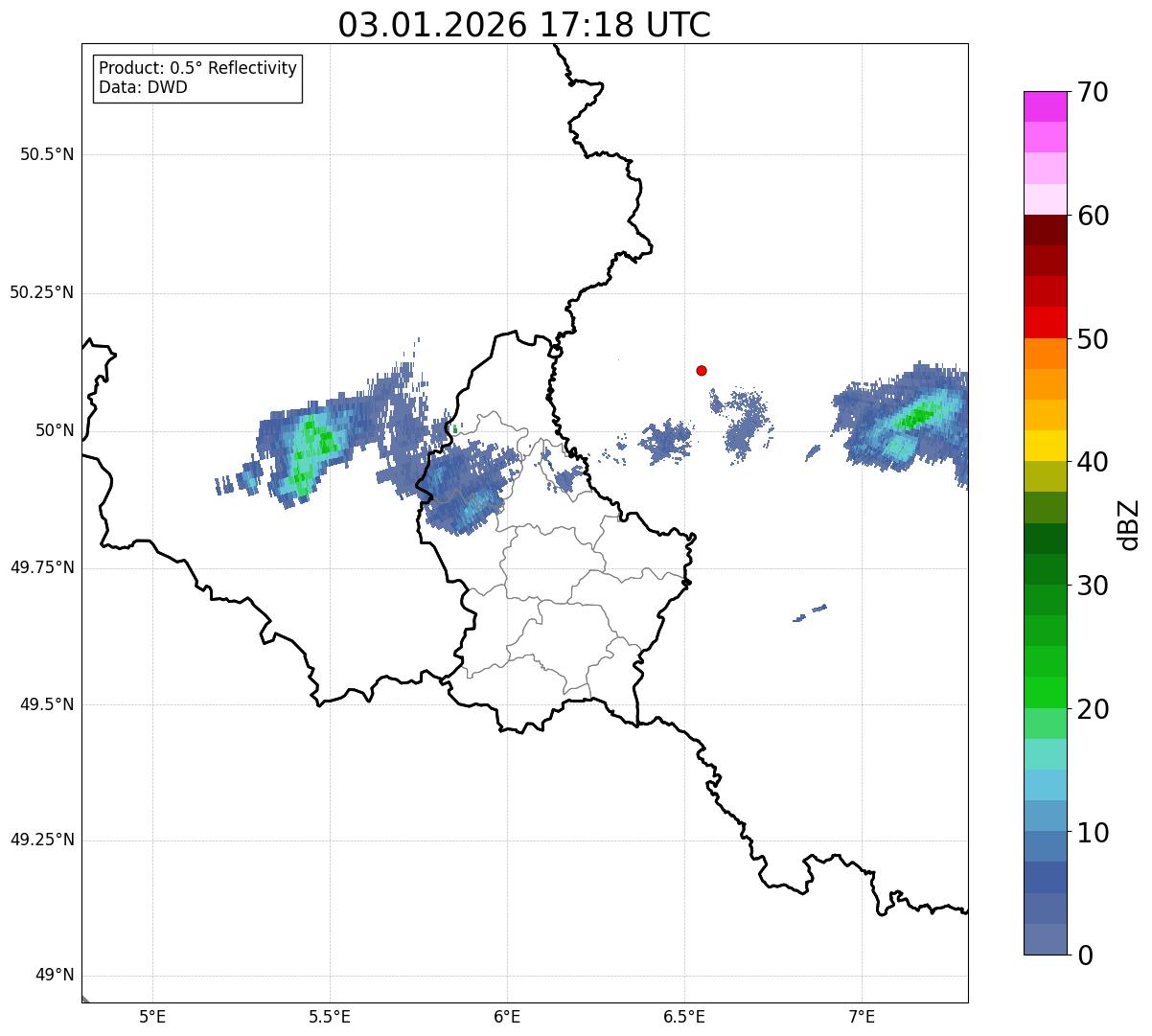The width and height of the screenshot is (1152, 1036).
Task: Click the red station marker dot
Action: [x=702, y=370]
